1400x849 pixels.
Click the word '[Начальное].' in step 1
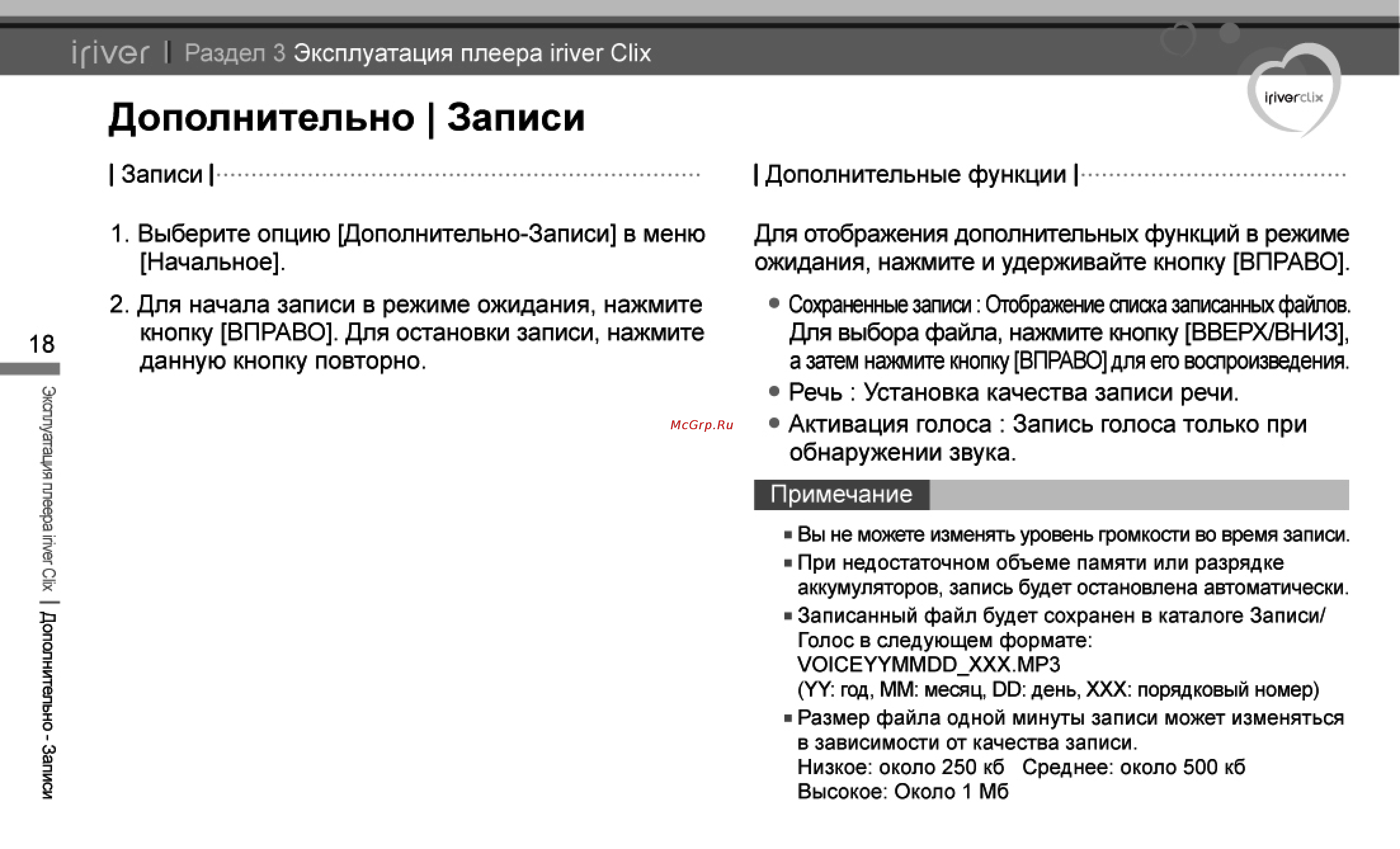click(x=213, y=262)
